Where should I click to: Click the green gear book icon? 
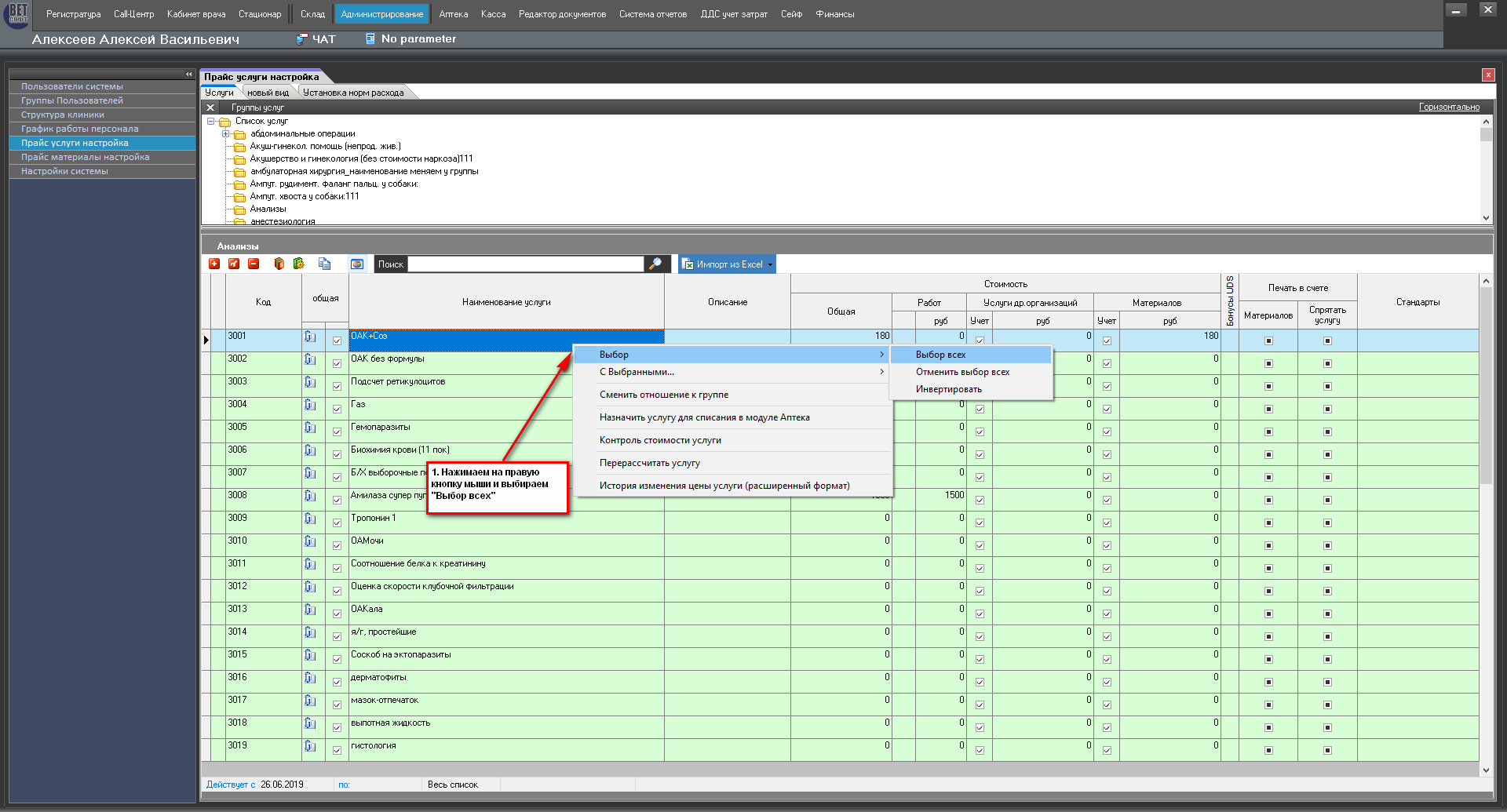point(298,264)
